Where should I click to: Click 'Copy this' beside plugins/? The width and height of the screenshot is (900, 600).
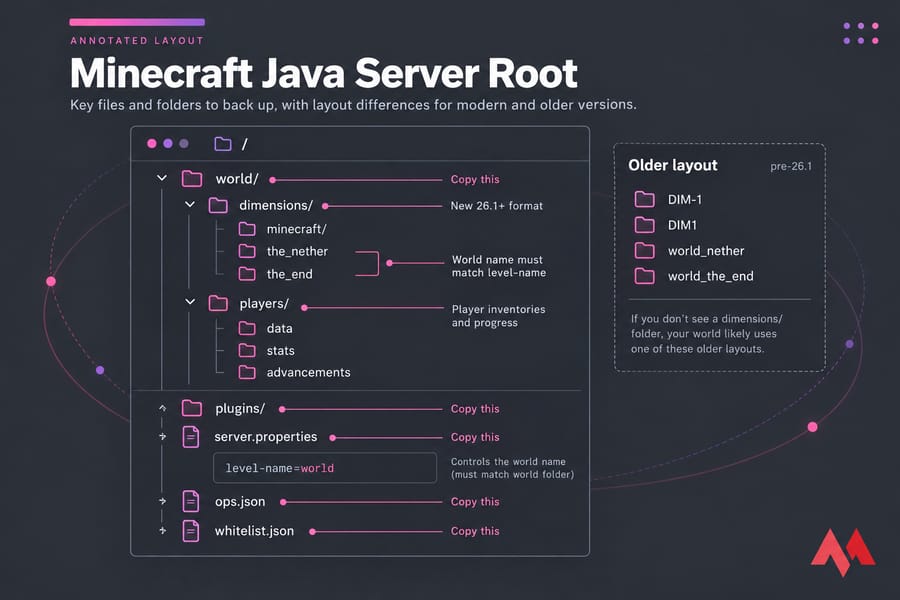[x=475, y=409]
